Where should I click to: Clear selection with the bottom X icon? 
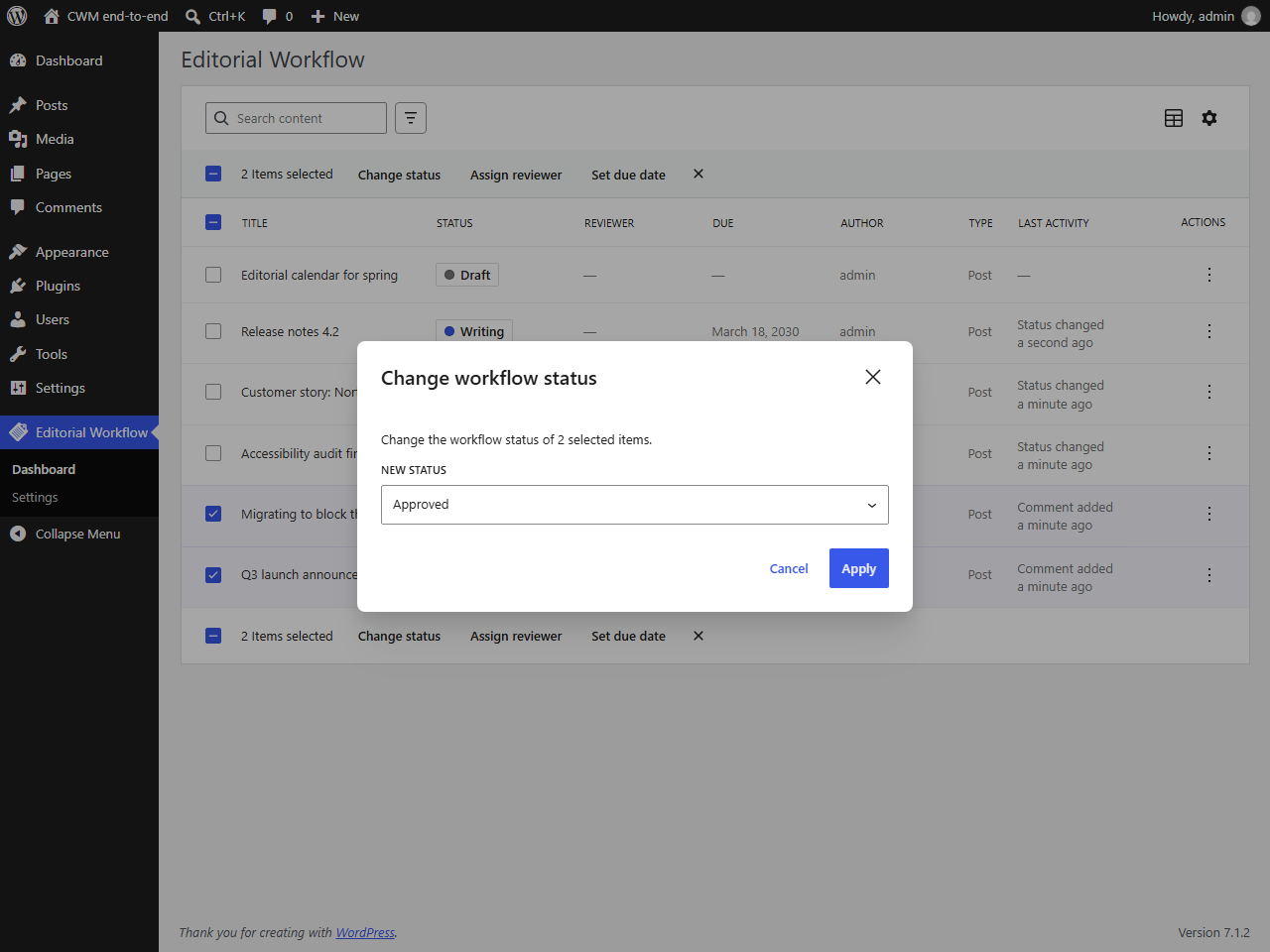(x=698, y=636)
